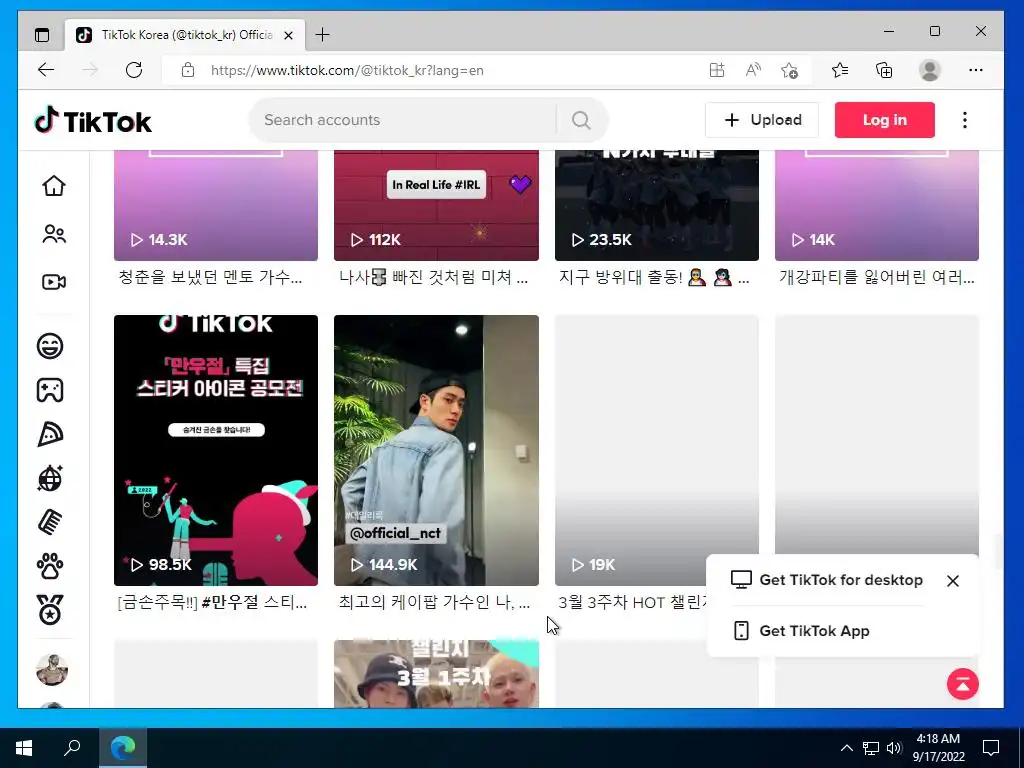Screen dimensions: 1024x768
Task: Open the video thumbnail with 23.5K views
Action: click(656, 205)
